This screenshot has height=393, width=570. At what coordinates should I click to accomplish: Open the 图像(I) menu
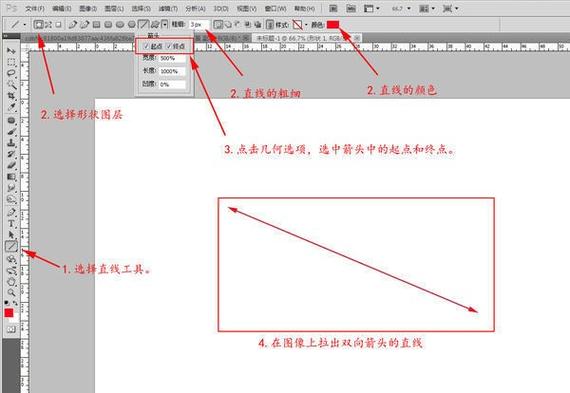pos(88,8)
